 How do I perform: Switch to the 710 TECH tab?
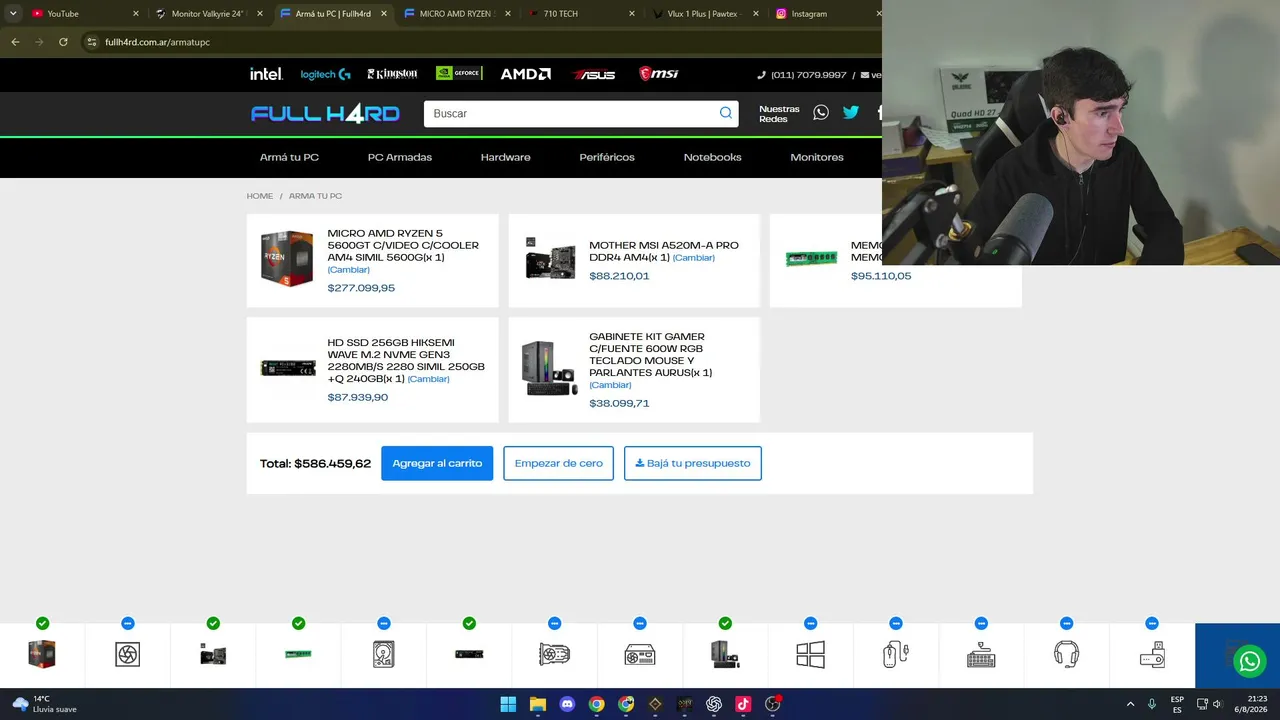coord(580,14)
